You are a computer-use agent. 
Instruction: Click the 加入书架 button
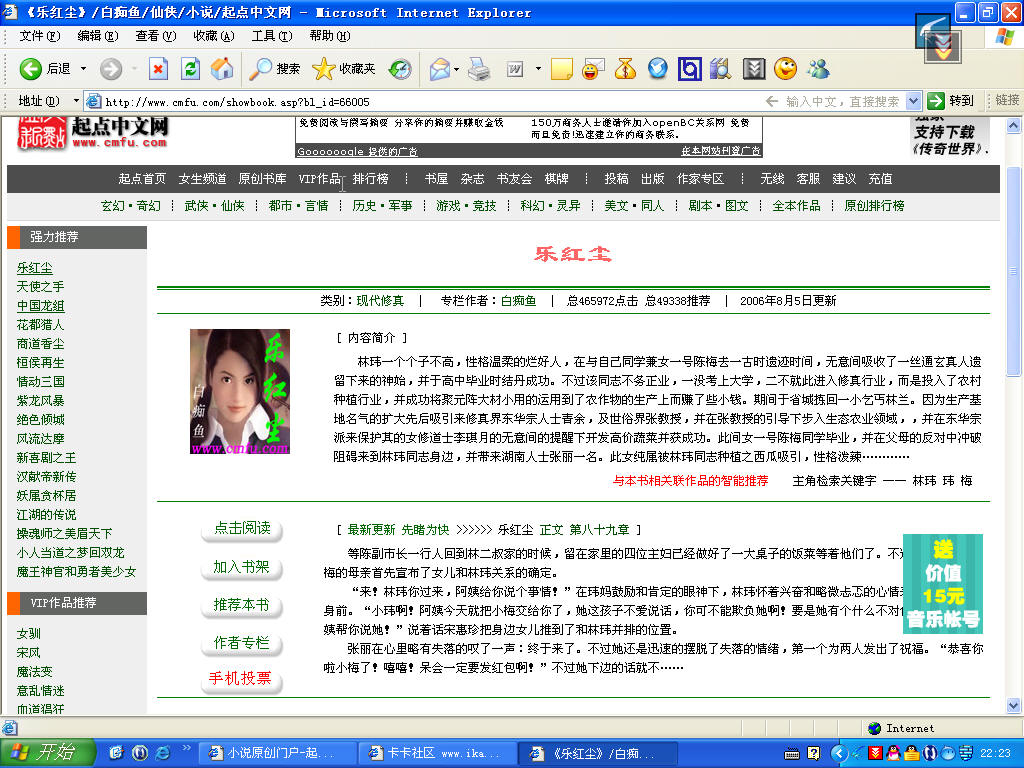point(241,567)
